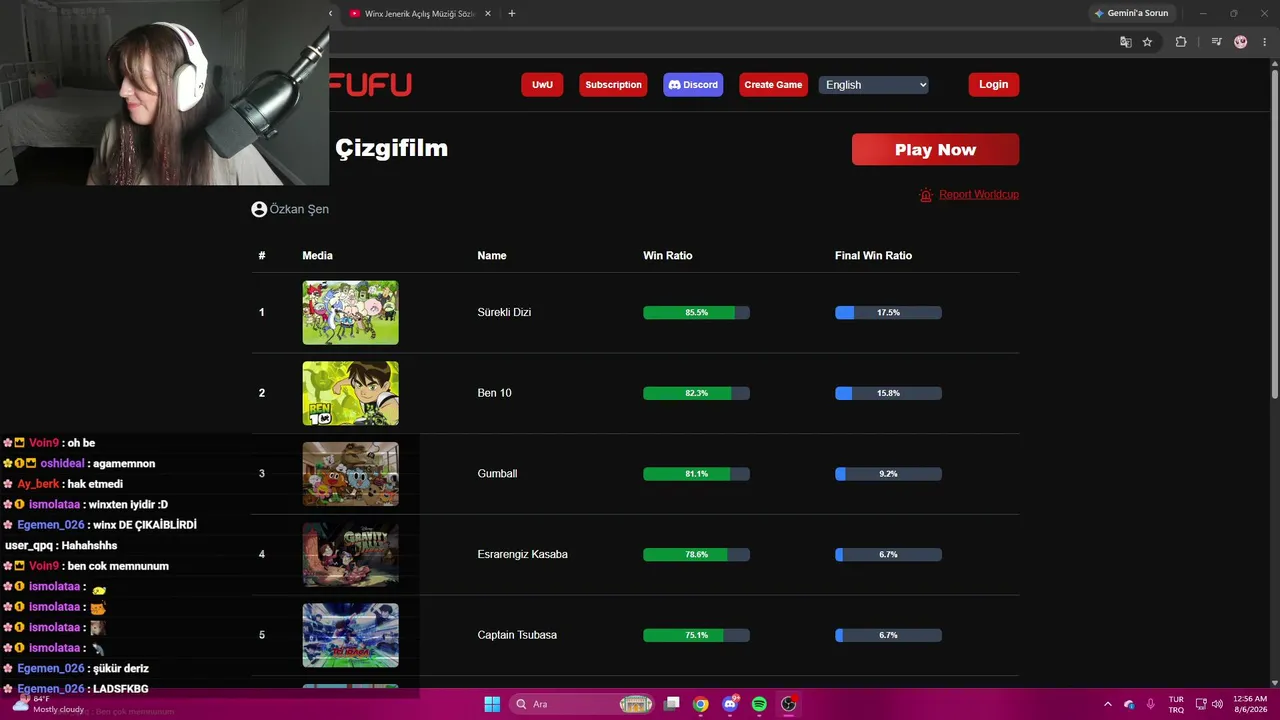
Task: Open the clock and date panel
Action: [1250, 704]
